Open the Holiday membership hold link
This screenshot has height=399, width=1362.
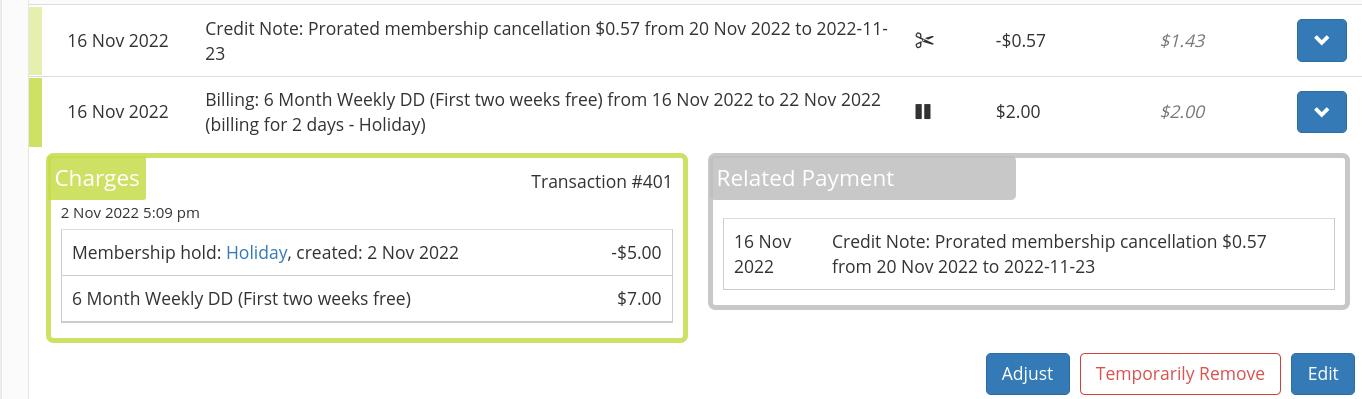point(256,253)
